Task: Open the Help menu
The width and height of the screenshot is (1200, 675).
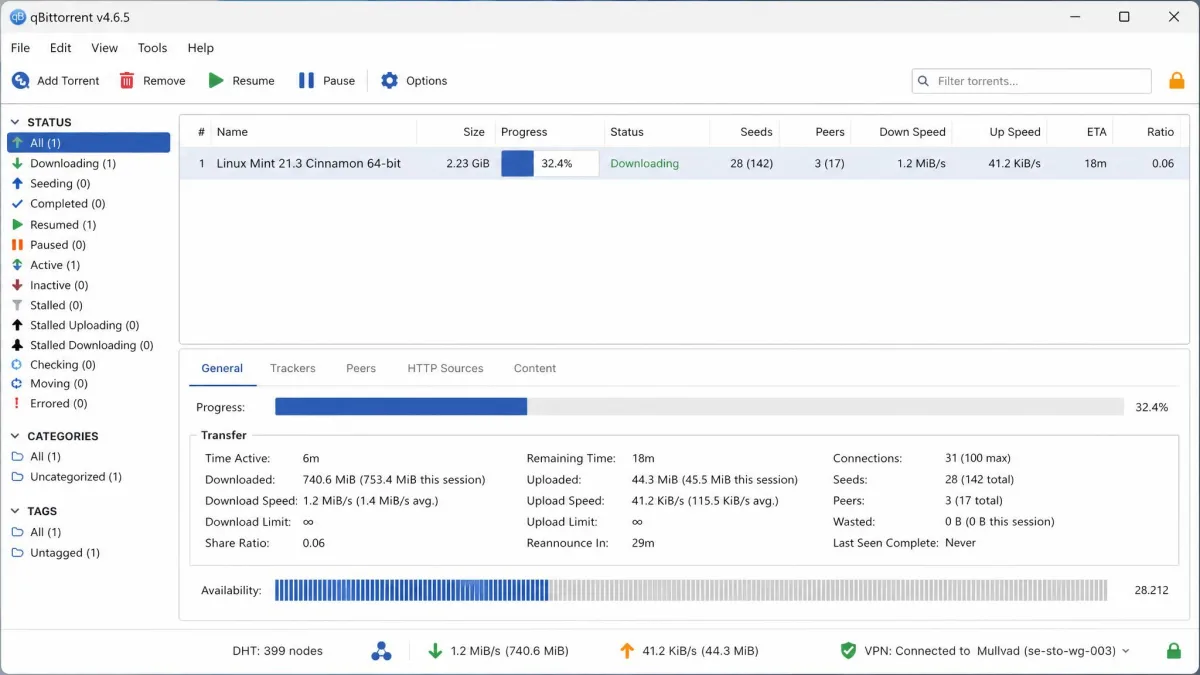Action: coord(200,48)
